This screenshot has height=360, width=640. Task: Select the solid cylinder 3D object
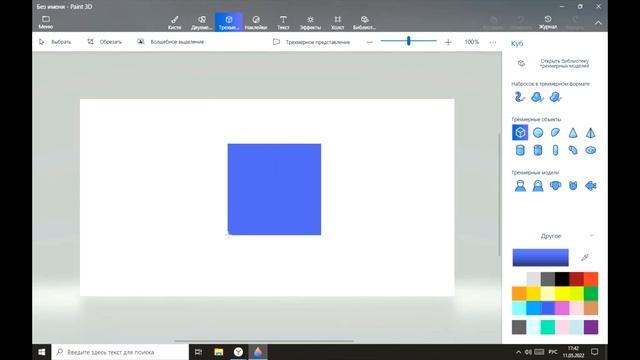[x=520, y=150]
